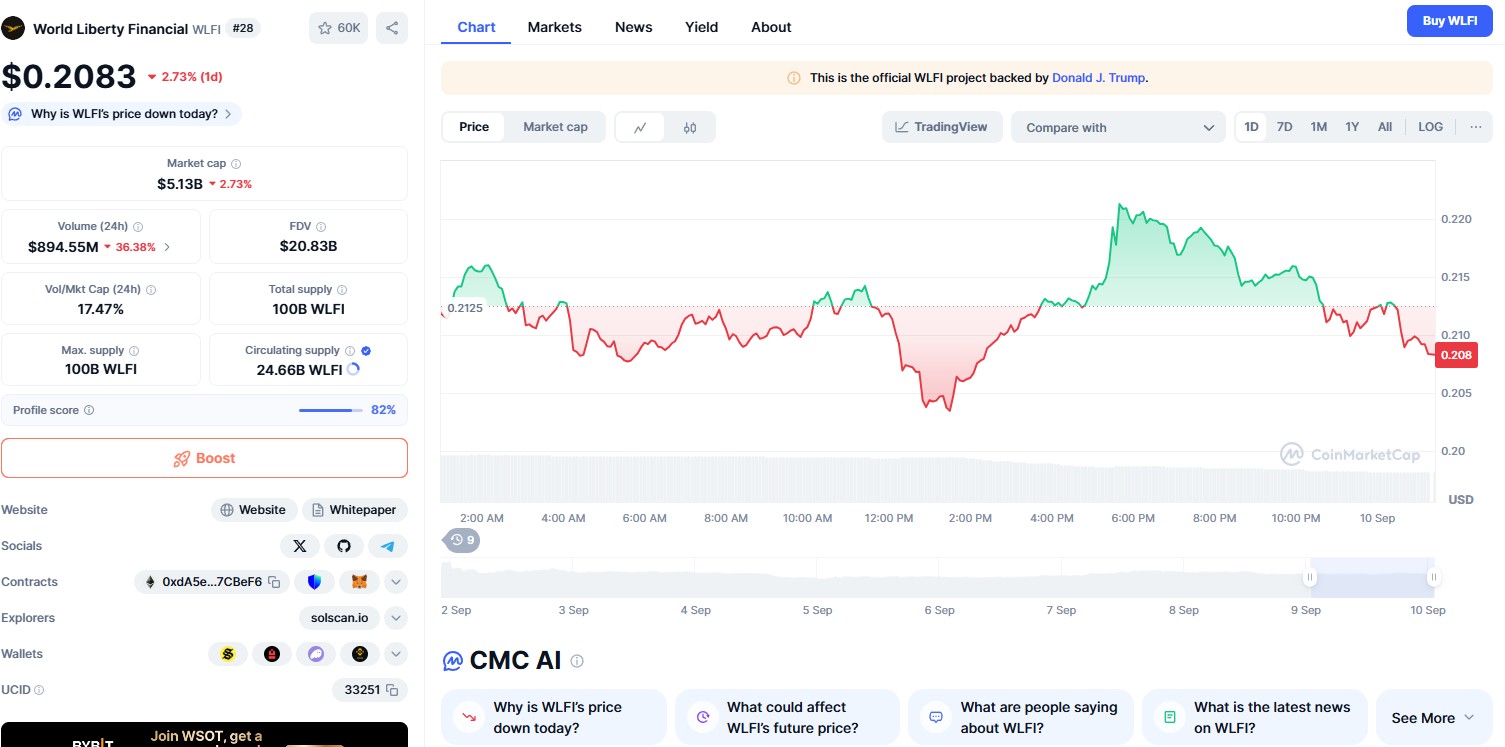Open the solscan.io explorer

pyautogui.click(x=340, y=618)
